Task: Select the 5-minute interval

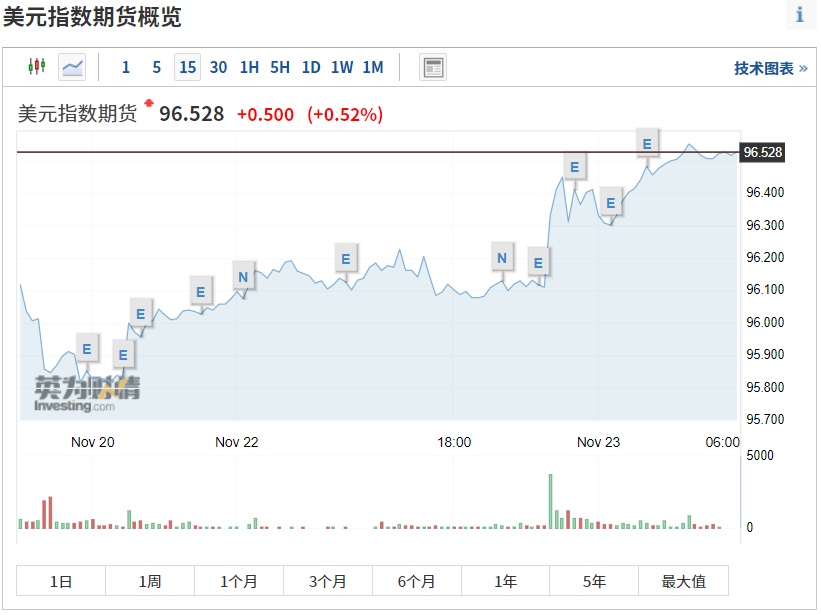Action: pyautogui.click(x=156, y=67)
